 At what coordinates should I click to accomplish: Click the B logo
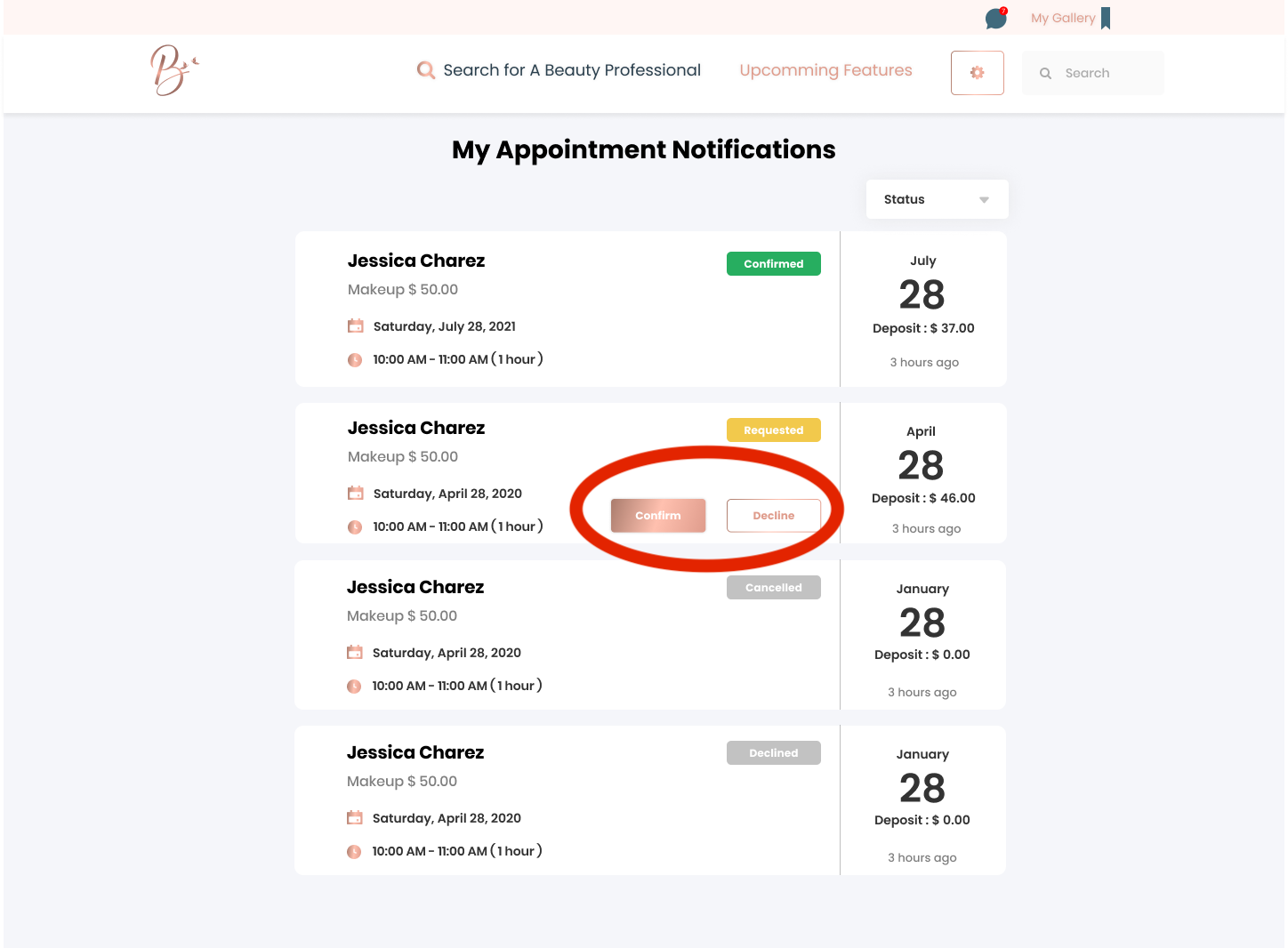pyautogui.click(x=173, y=70)
